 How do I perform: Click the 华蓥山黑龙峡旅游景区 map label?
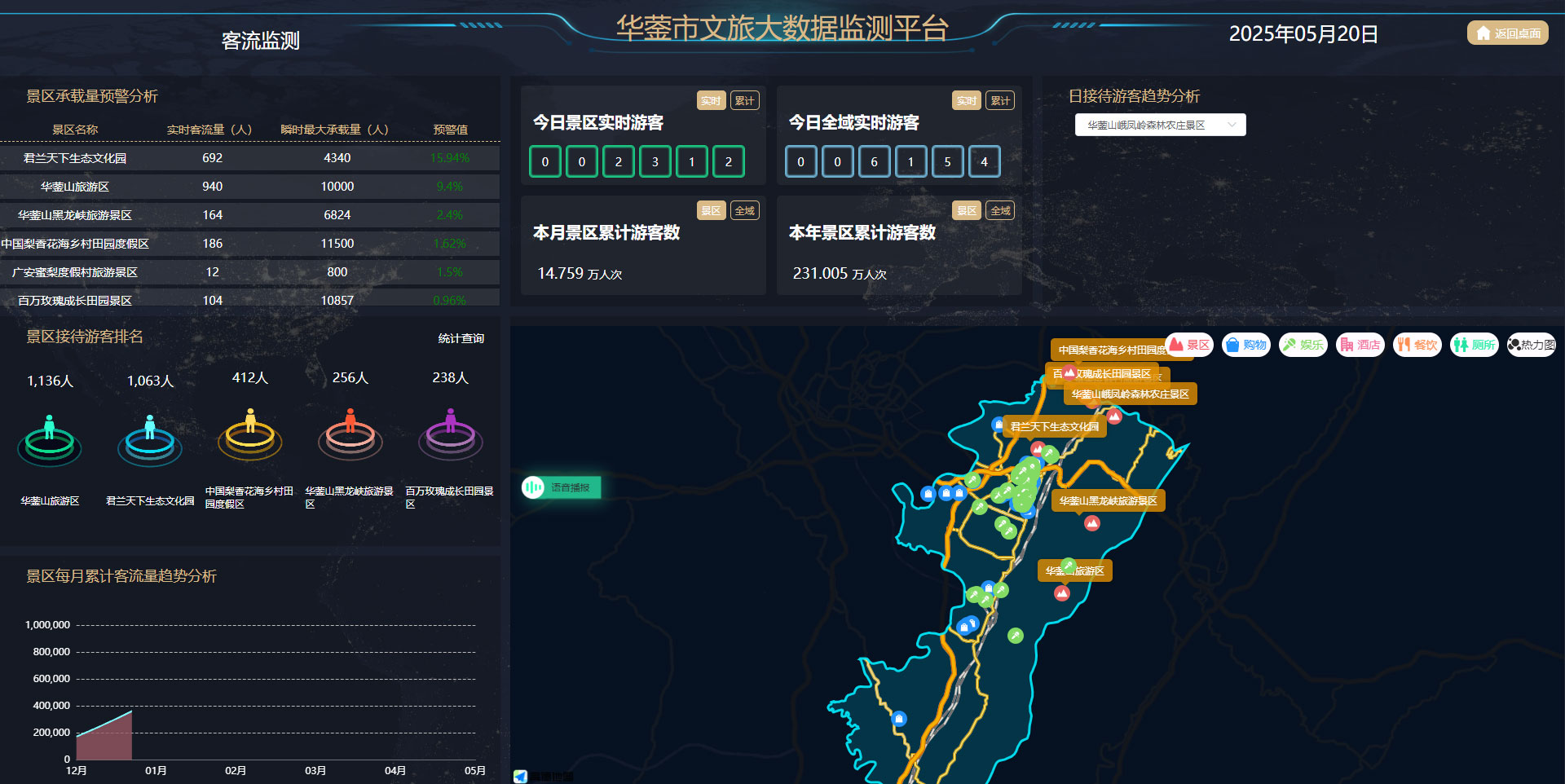click(x=1108, y=500)
